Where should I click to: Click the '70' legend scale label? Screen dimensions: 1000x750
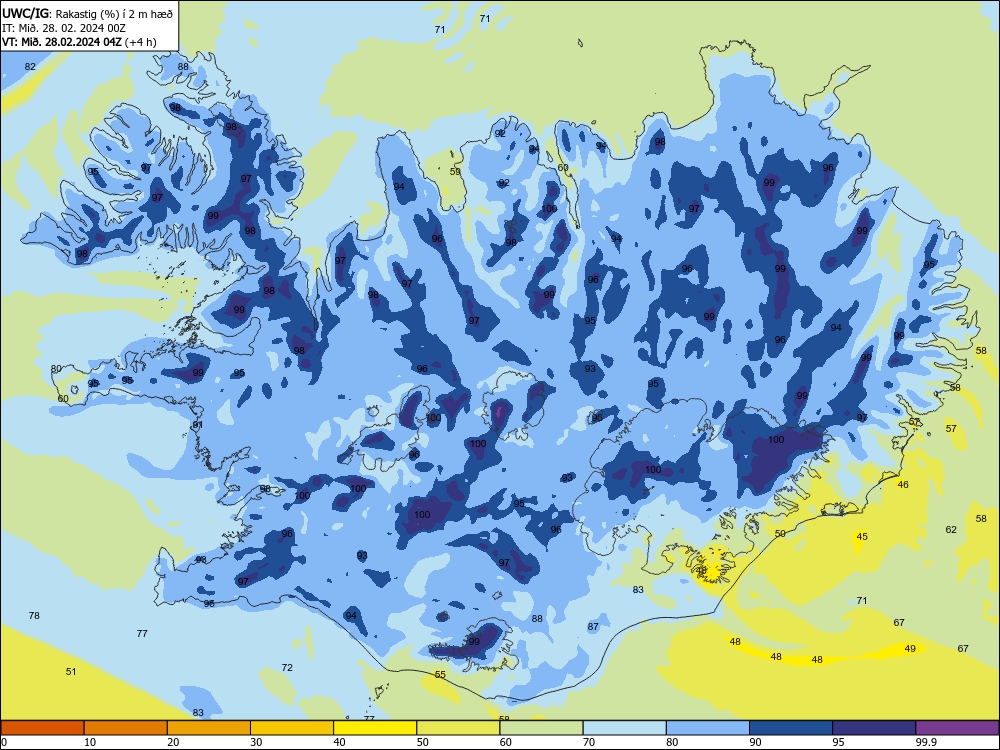(x=589, y=742)
